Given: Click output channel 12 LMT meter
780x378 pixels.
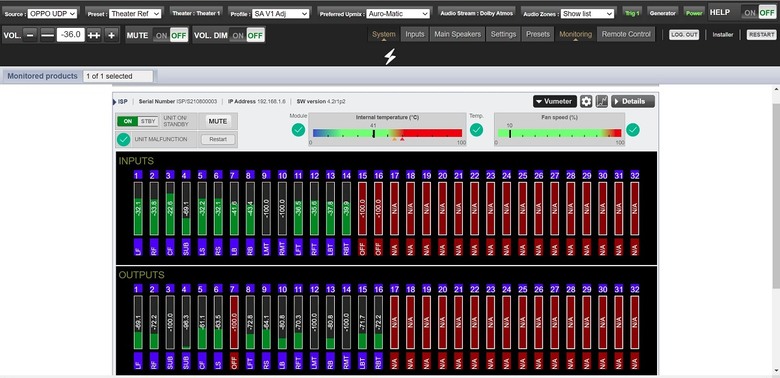Looking at the screenshot, I should (x=314, y=322).
